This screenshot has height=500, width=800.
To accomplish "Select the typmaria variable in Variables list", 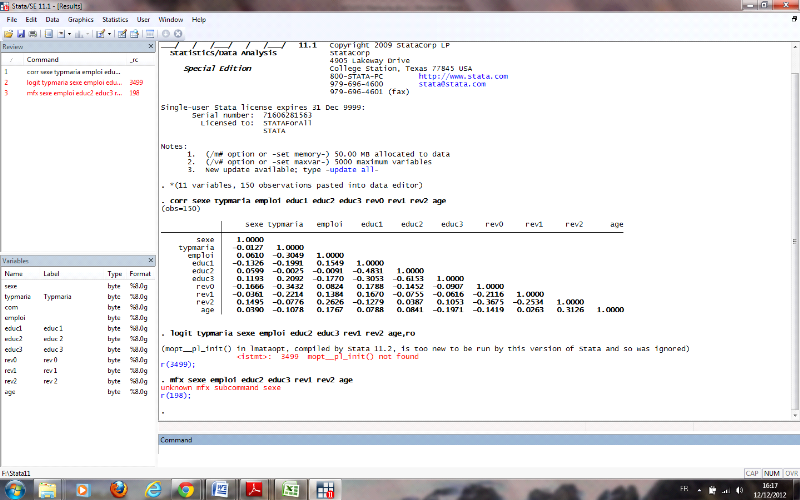I will (x=18, y=298).
